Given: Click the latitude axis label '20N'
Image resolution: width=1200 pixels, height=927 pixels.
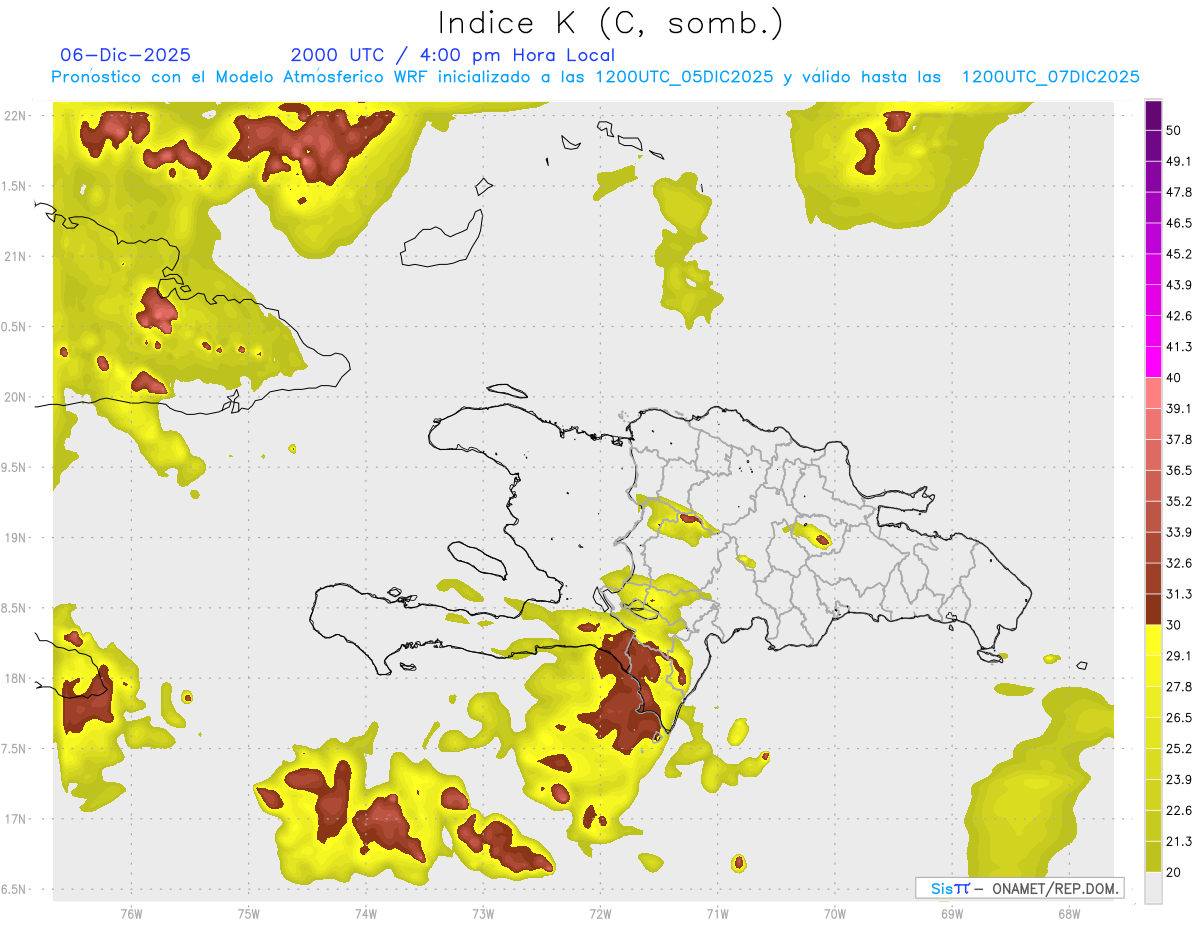Looking at the screenshot, I should (15, 397).
